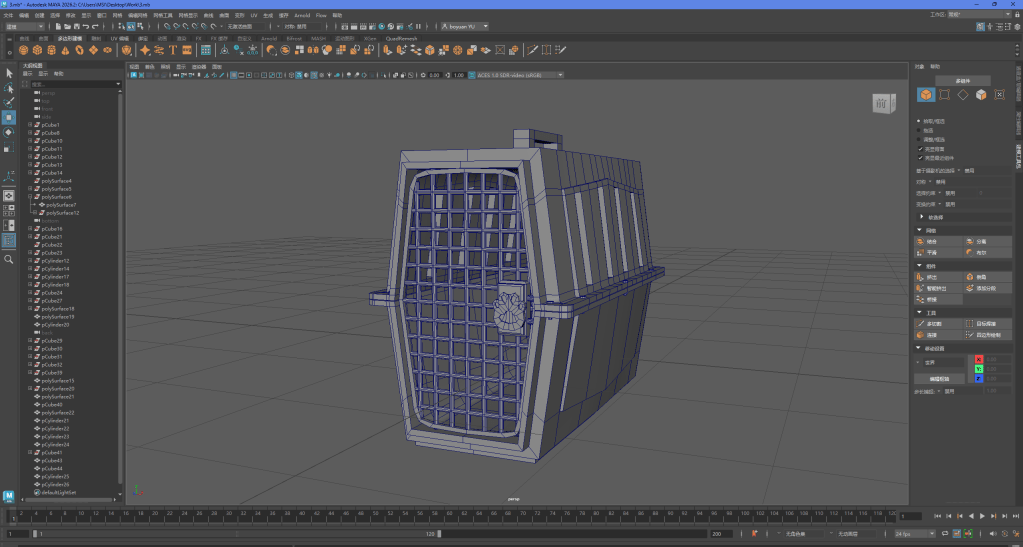The image size is (1023, 547).
Task: Select object mode cube icon in Modeling Toolkit
Action: [926, 95]
